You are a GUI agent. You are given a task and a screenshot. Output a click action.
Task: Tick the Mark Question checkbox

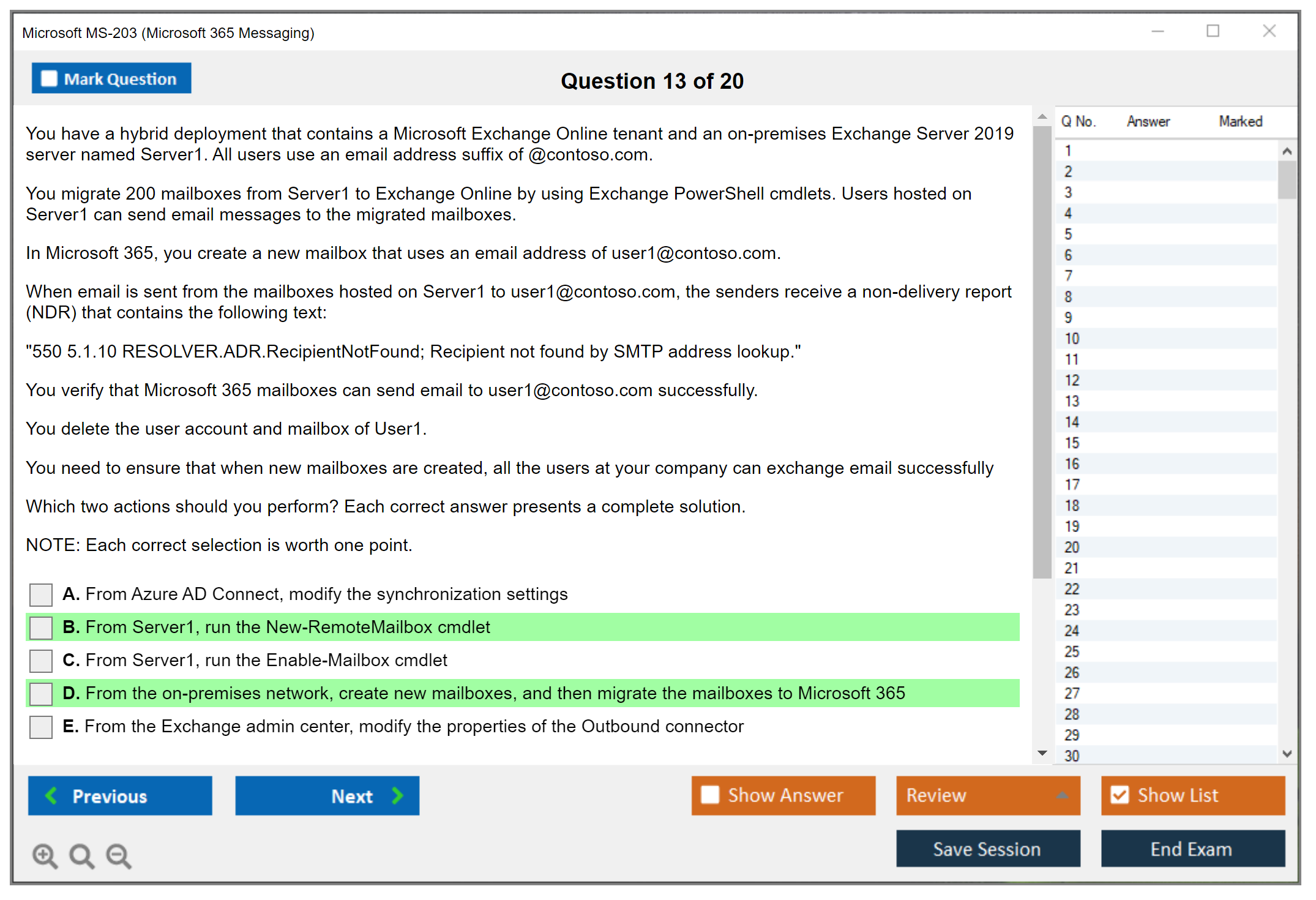(49, 78)
